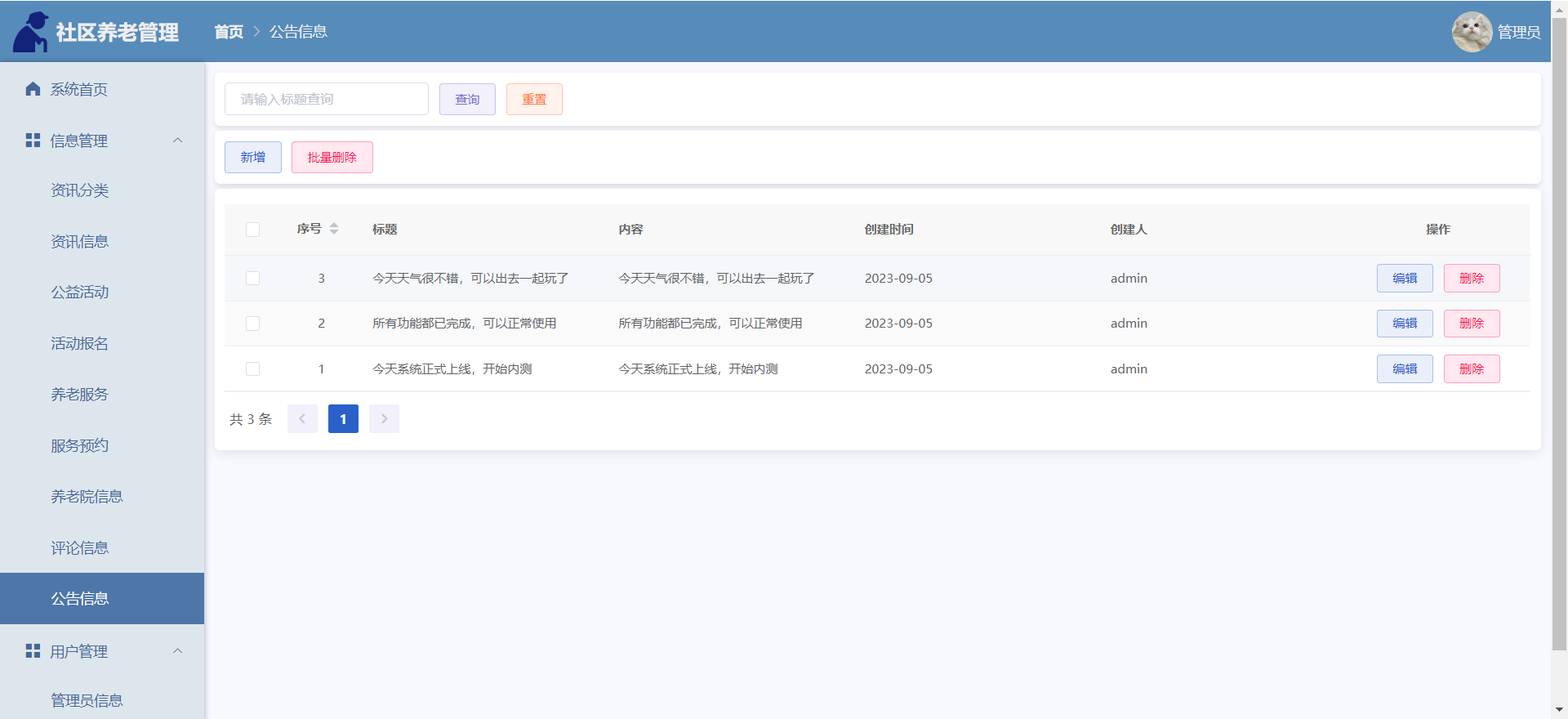Click the 标题 column header
Viewport: 1568px width, 719px height.
(385, 230)
